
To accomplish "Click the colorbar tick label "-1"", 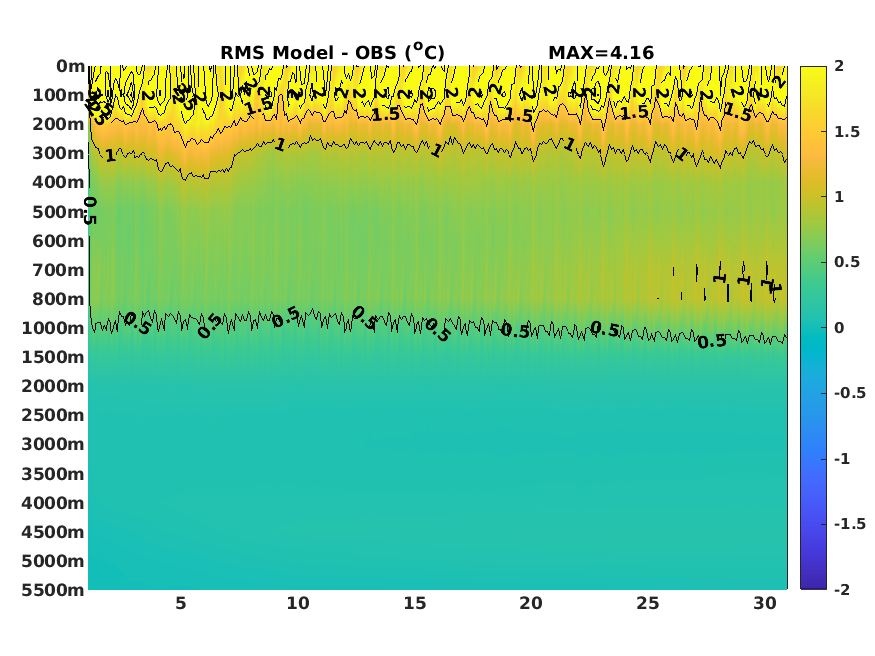I will [x=842, y=459].
